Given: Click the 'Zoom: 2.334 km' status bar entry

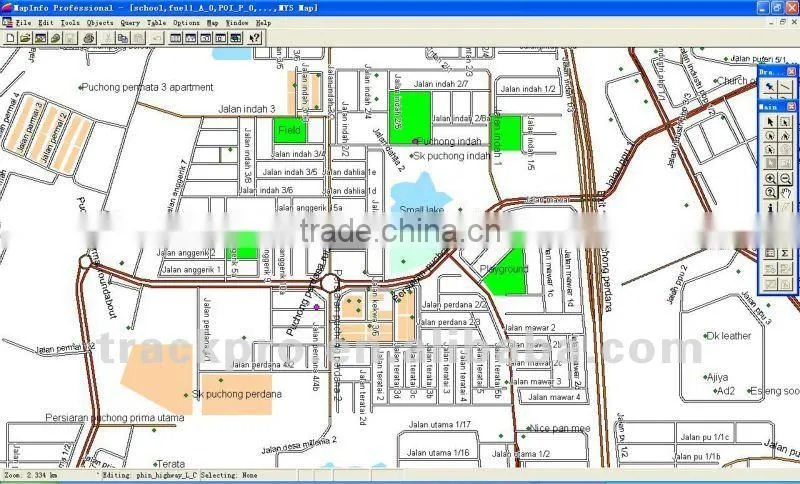Looking at the screenshot, I should (32, 475).
